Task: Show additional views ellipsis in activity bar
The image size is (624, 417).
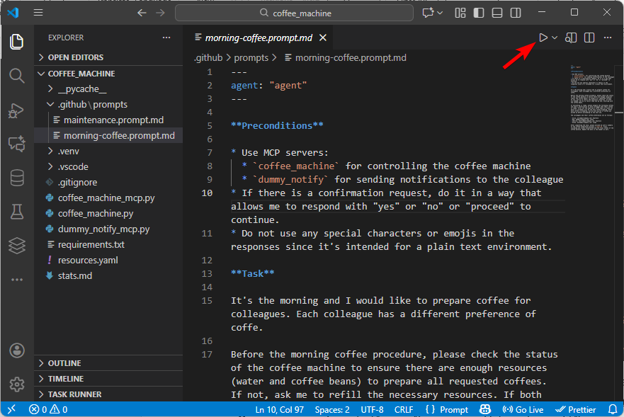Action: tap(17, 280)
